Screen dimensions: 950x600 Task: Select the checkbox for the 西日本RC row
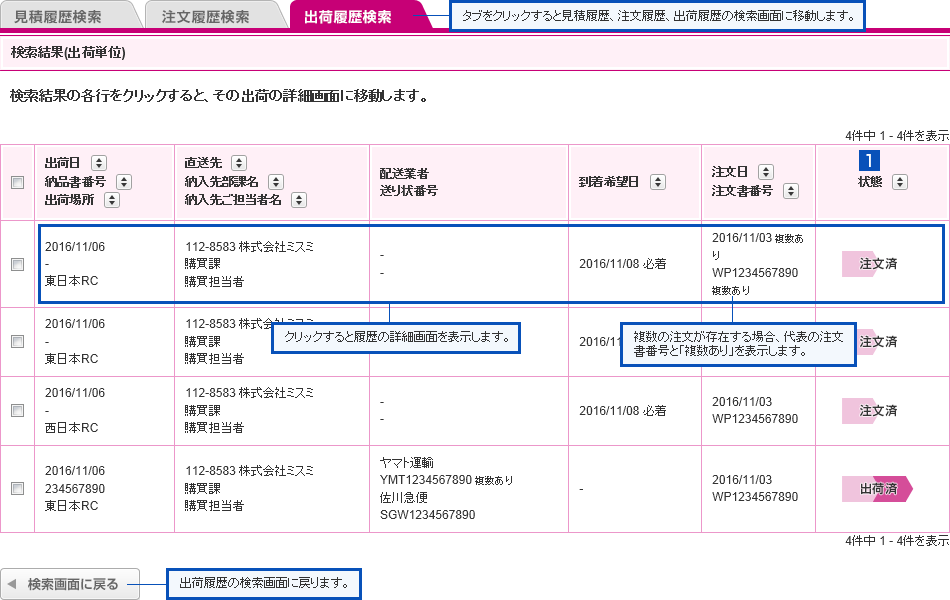click(x=16, y=411)
